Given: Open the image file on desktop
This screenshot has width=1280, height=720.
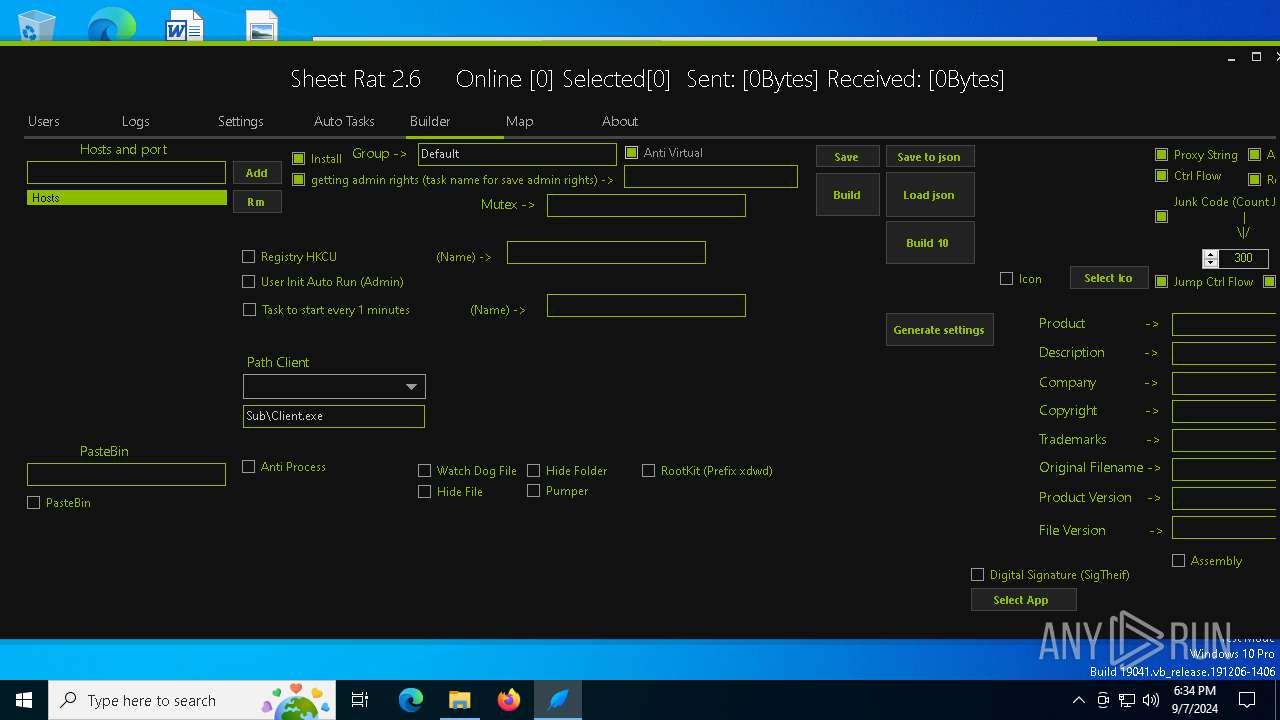Looking at the screenshot, I should pos(262,25).
